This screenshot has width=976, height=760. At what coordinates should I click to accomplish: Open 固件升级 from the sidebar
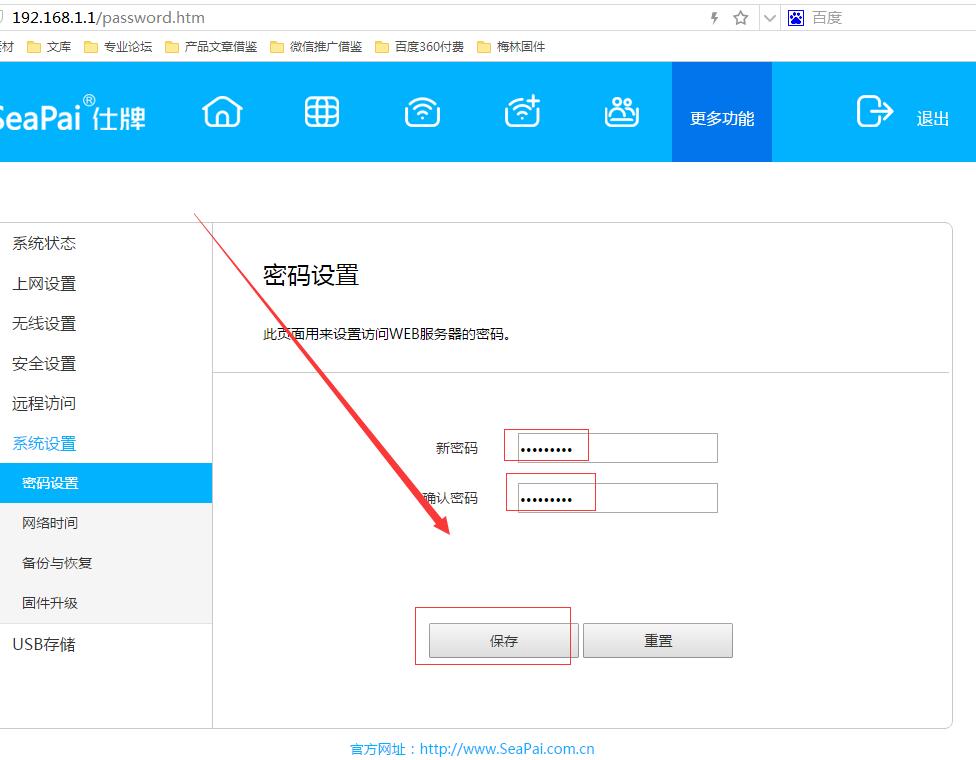click(x=48, y=603)
